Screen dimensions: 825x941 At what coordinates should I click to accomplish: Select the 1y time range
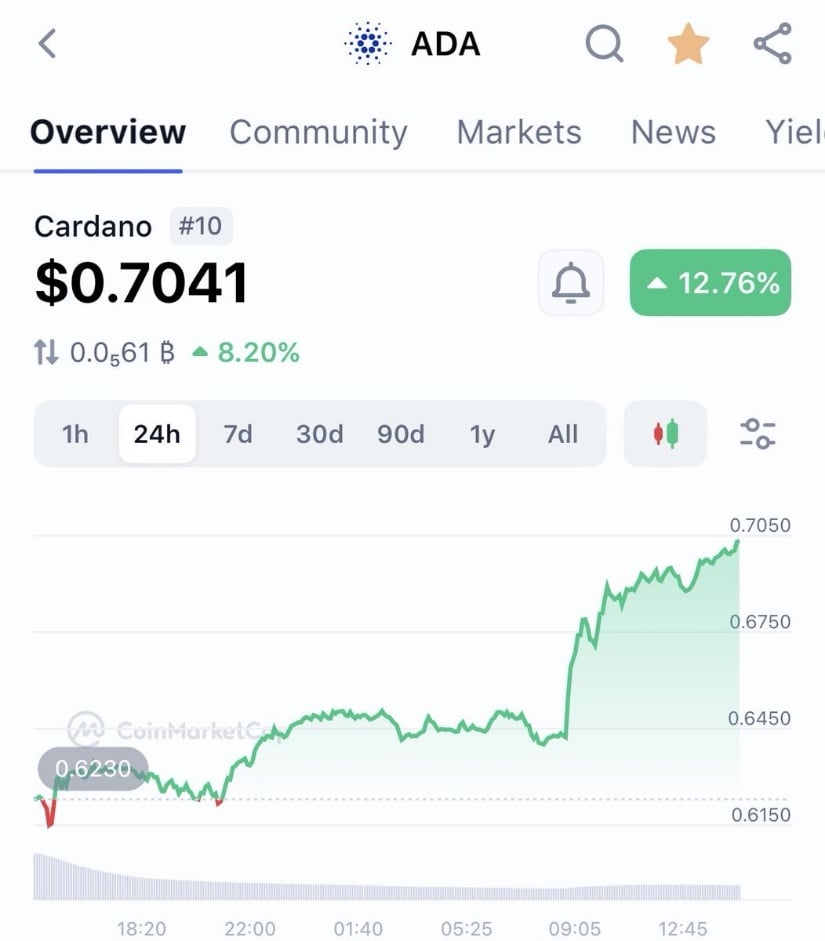[482, 434]
